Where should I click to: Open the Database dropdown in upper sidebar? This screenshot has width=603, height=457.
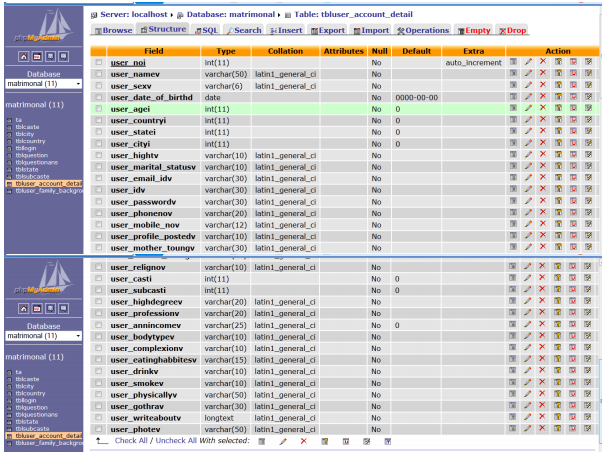43,84
